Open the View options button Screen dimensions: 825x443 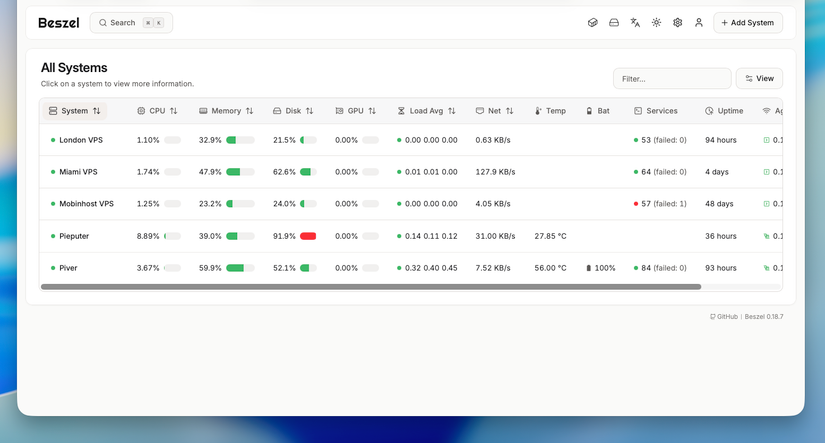click(759, 78)
